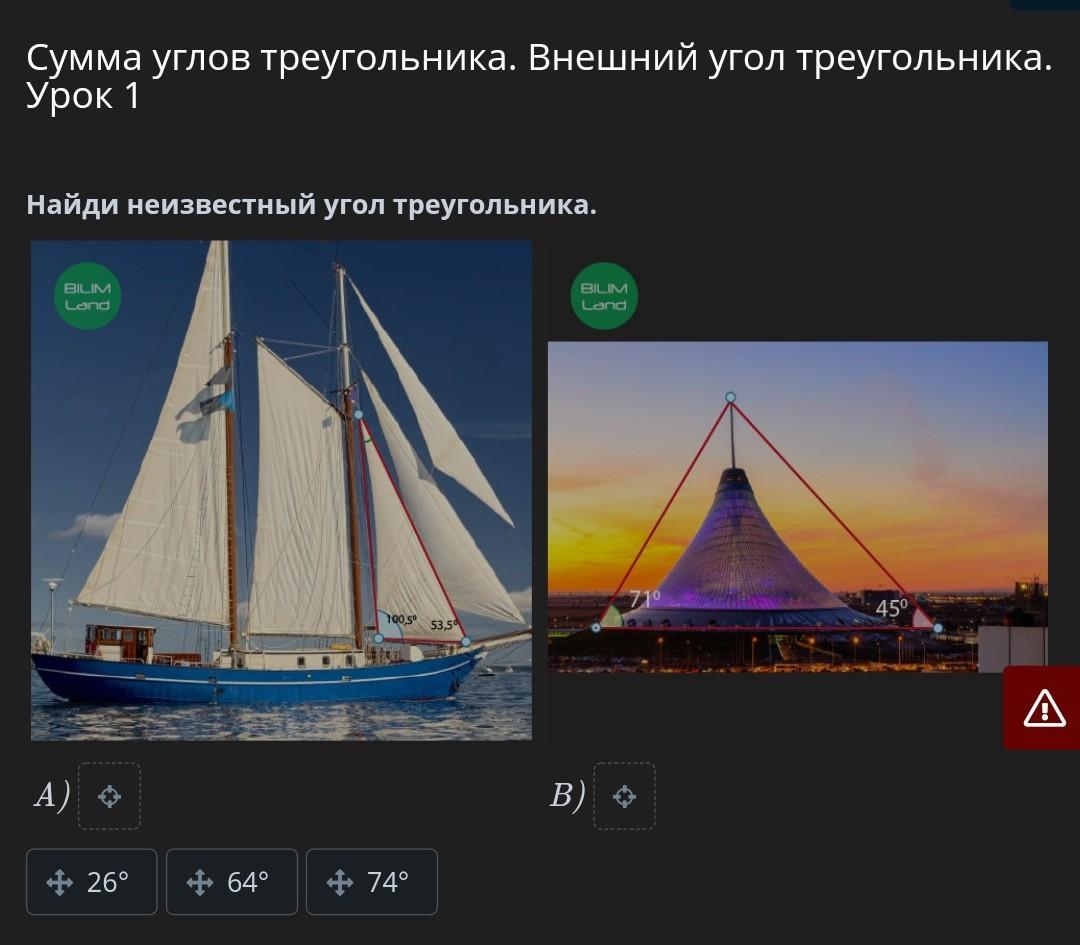Click the move handle icon on 74° tile

[x=340, y=882]
